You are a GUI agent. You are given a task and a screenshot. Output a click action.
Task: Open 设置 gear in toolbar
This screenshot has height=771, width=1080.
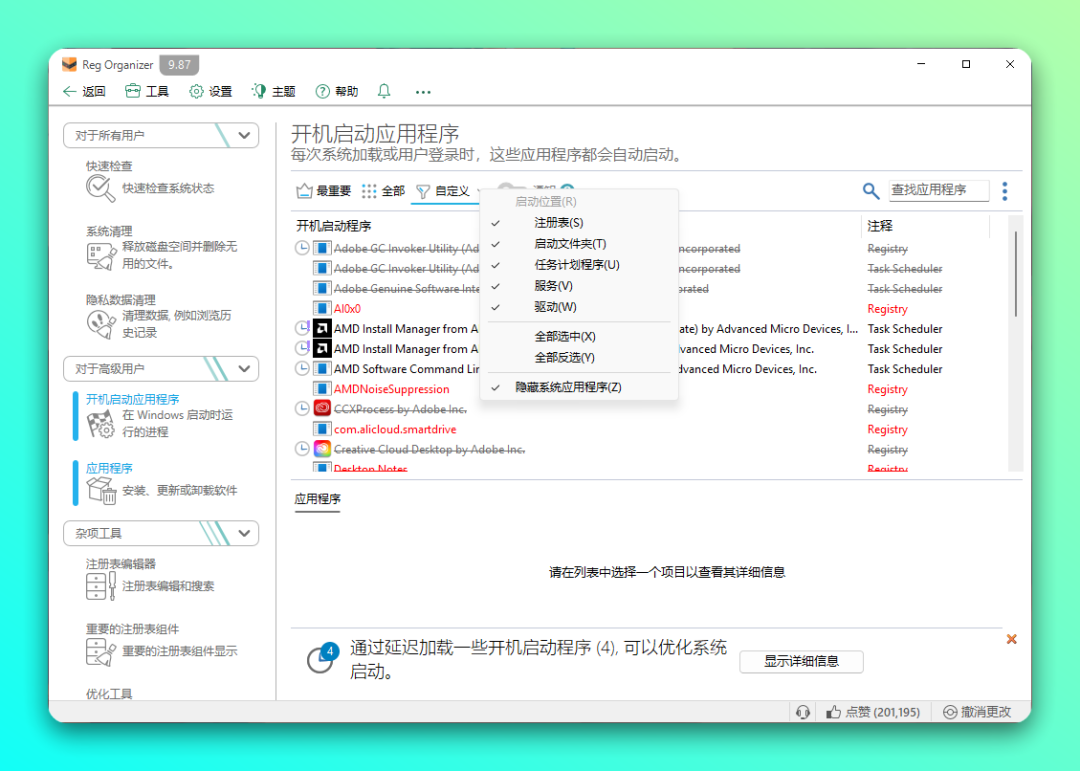[210, 92]
